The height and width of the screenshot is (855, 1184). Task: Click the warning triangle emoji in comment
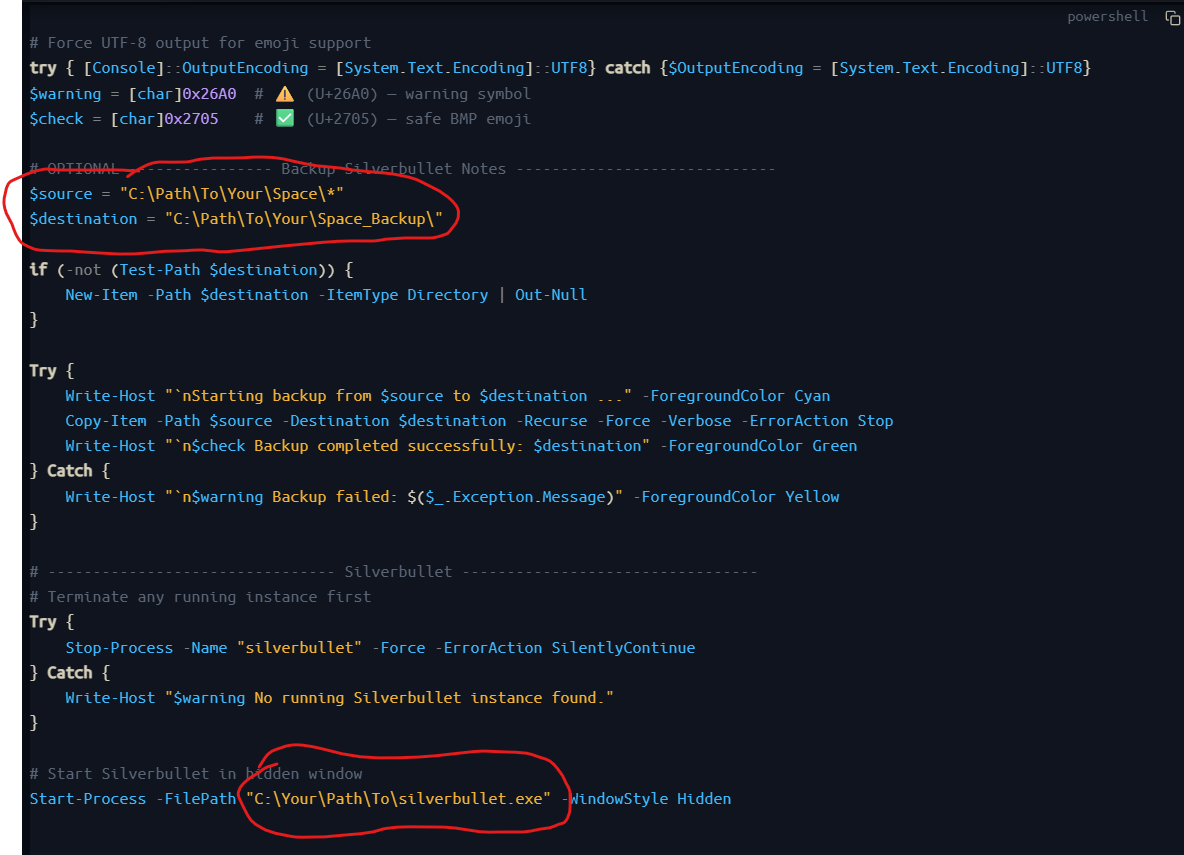click(x=284, y=93)
